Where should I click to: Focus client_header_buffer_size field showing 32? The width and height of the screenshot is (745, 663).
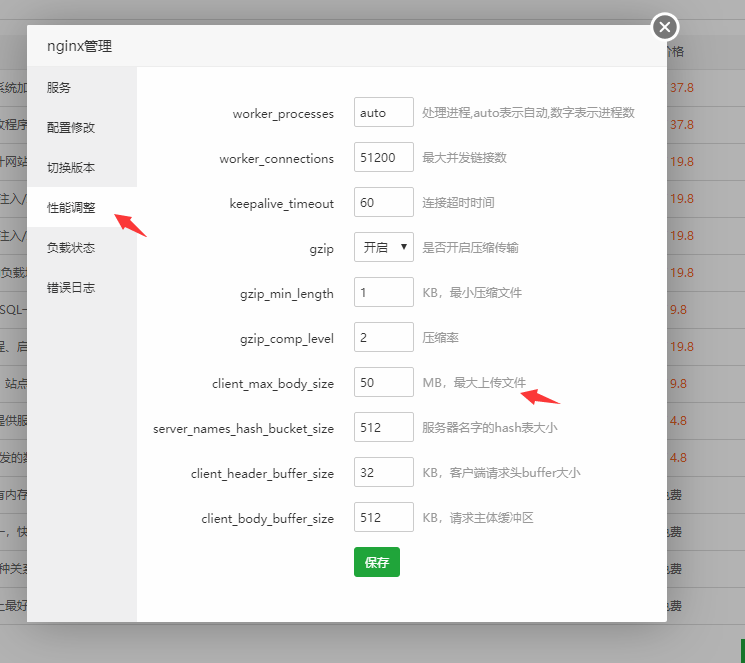383,472
